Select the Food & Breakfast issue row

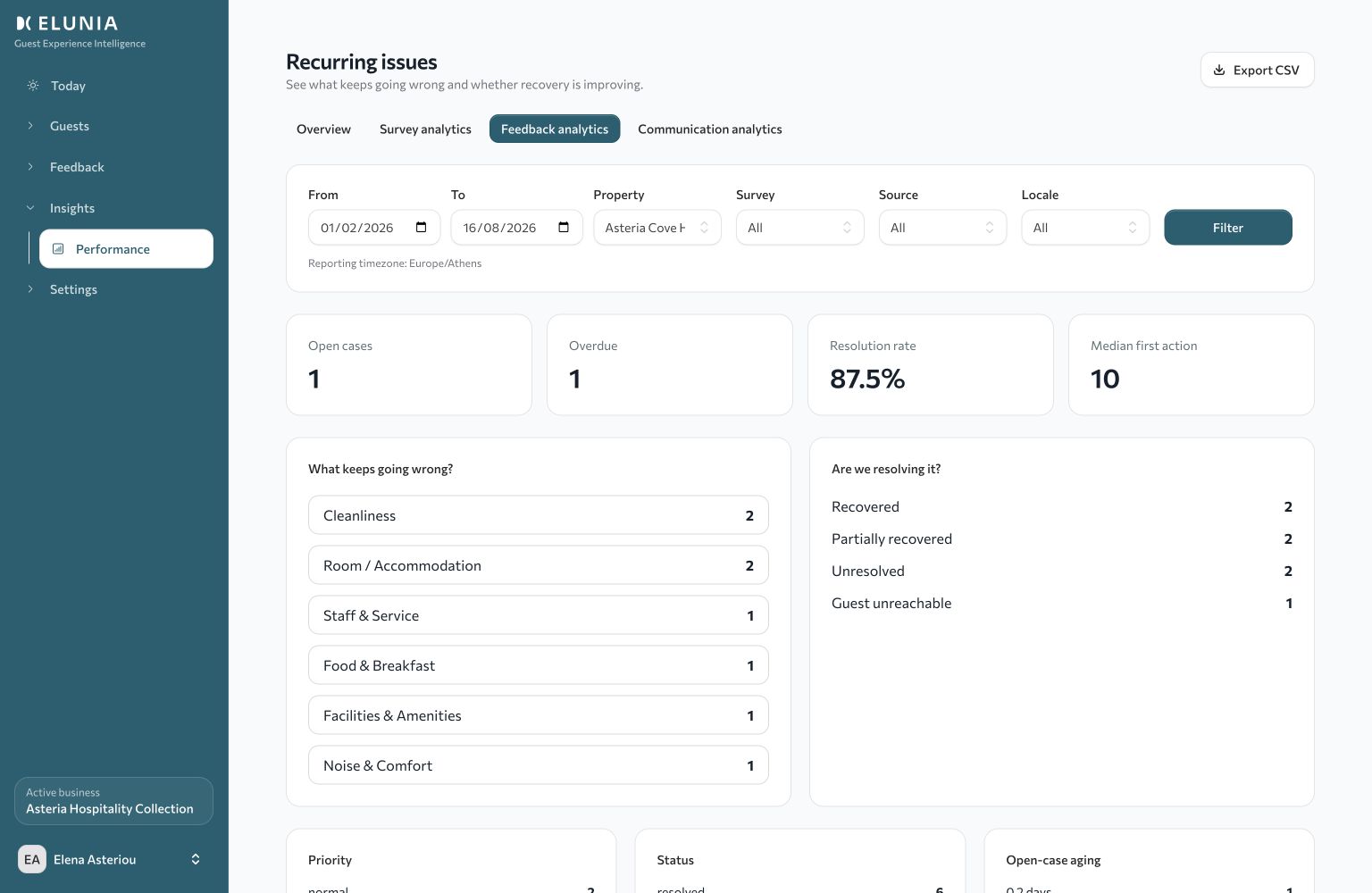[x=539, y=665]
